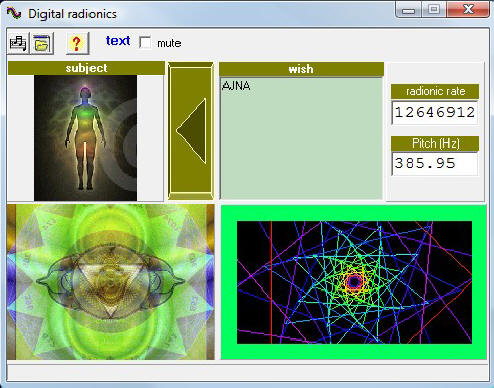The height and width of the screenshot is (388, 494).
Task: Click the save settings toolbar icon
Action: click(18, 43)
